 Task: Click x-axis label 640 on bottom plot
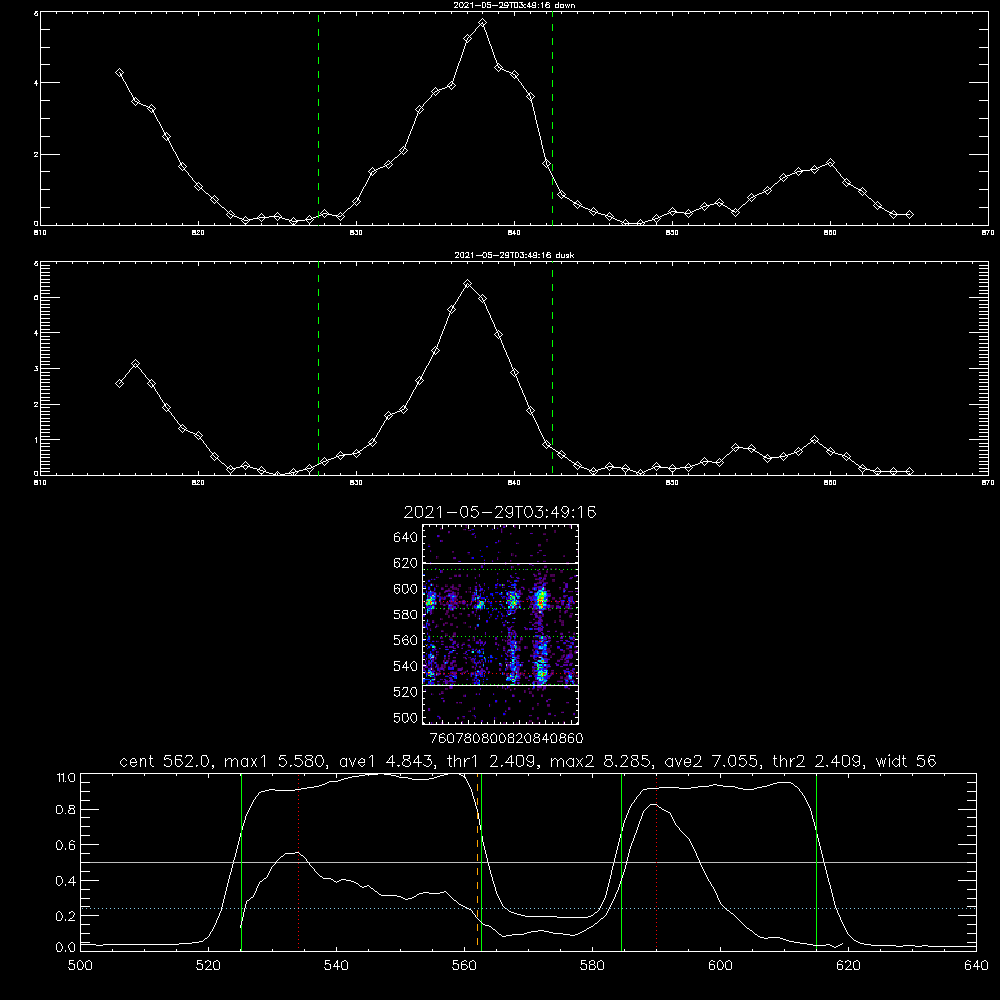click(x=976, y=966)
